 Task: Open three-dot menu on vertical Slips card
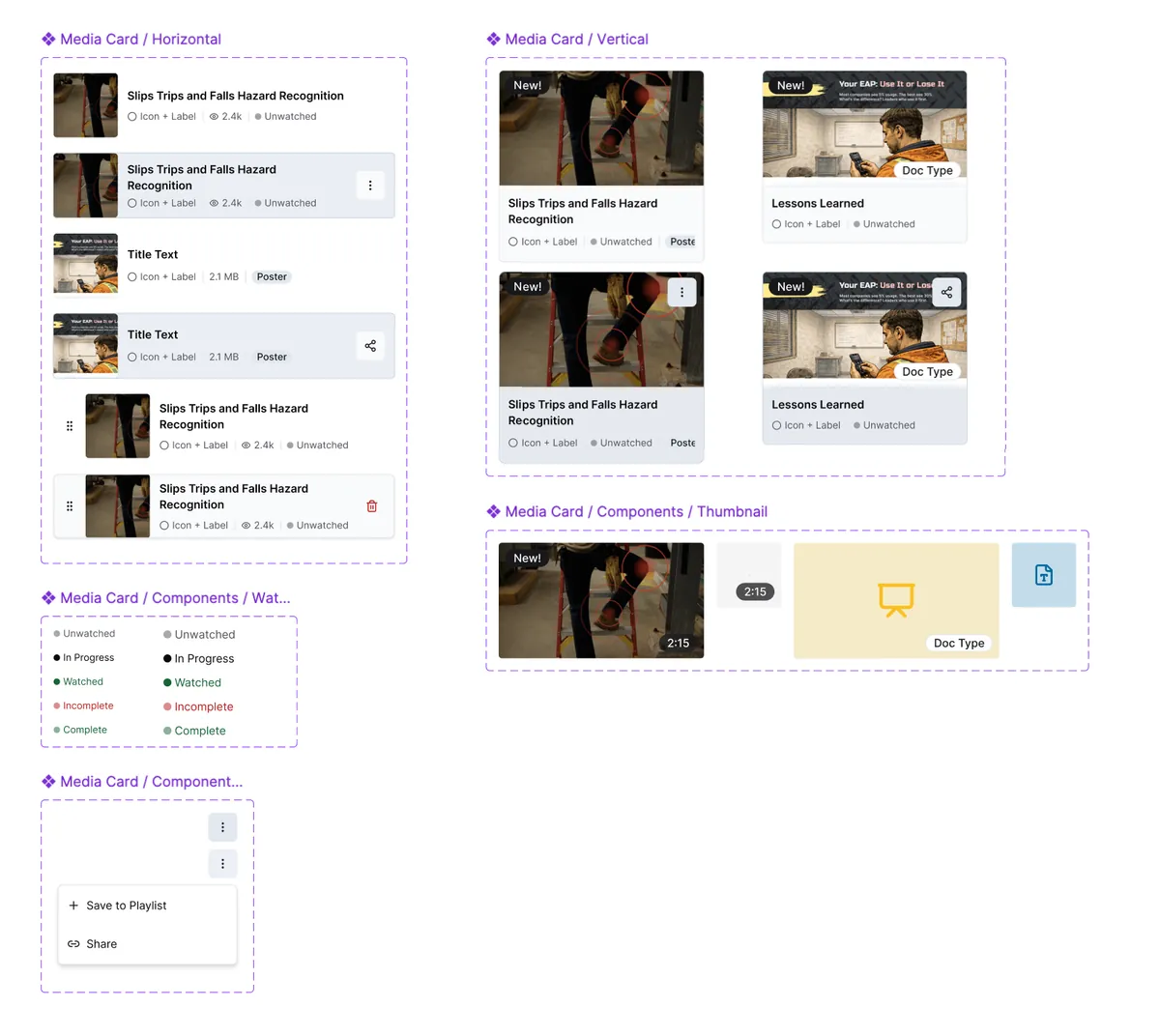681,293
